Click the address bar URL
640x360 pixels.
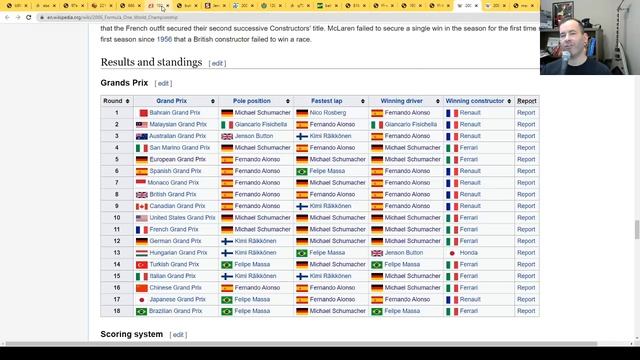tap(112, 18)
